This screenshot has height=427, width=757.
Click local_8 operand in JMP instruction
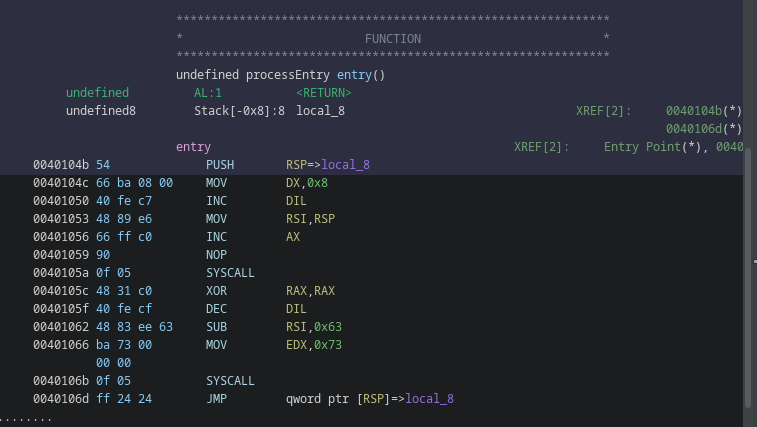pos(429,399)
